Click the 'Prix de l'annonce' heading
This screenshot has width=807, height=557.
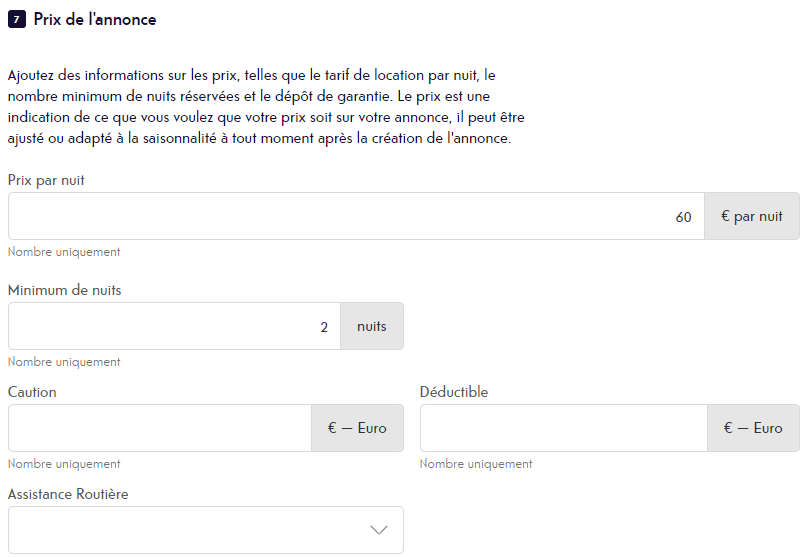point(95,20)
